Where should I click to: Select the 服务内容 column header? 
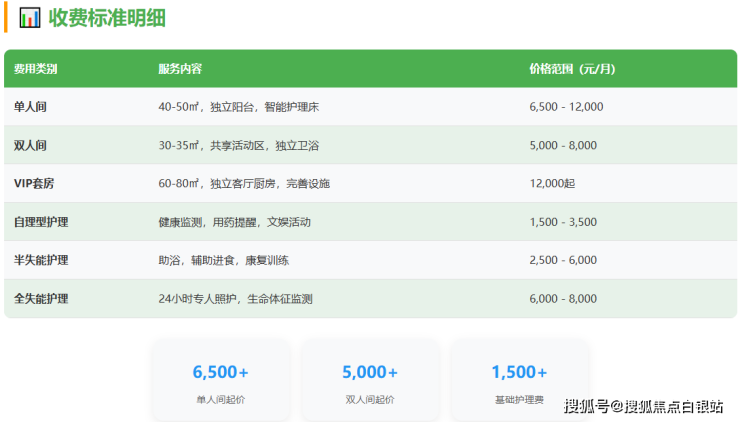point(180,69)
